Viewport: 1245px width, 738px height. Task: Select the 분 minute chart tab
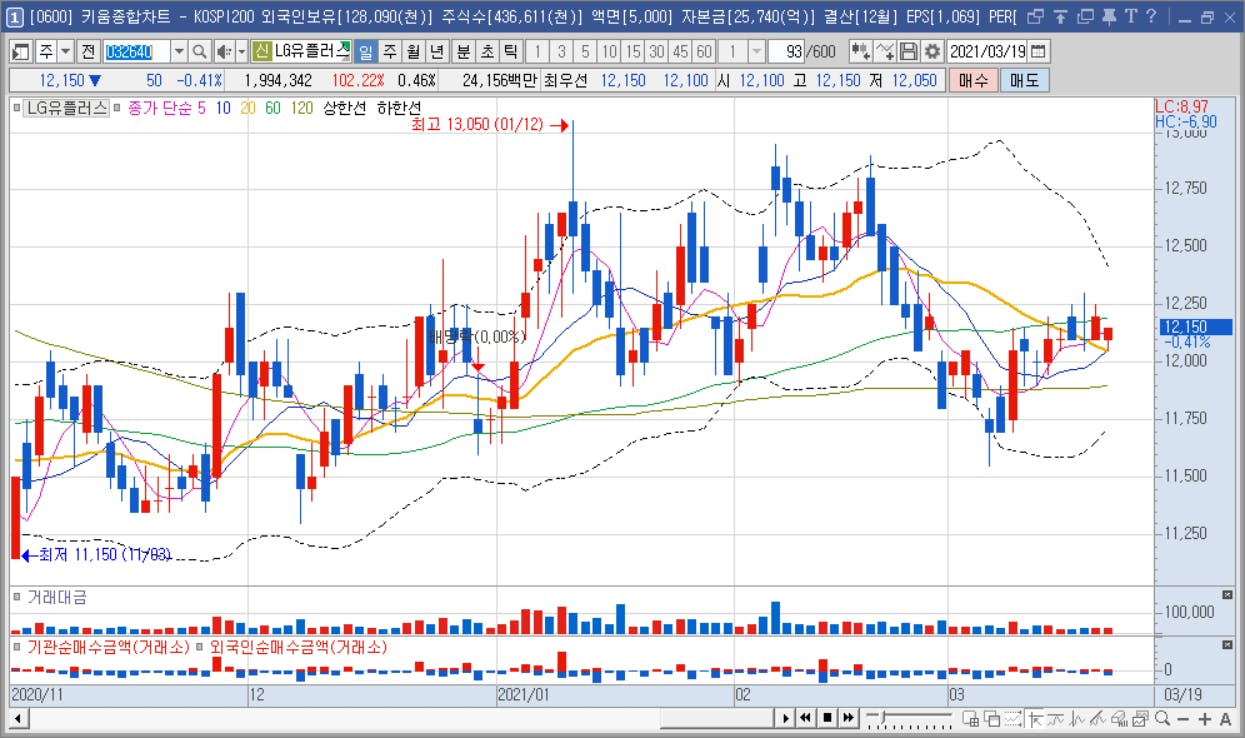[463, 52]
